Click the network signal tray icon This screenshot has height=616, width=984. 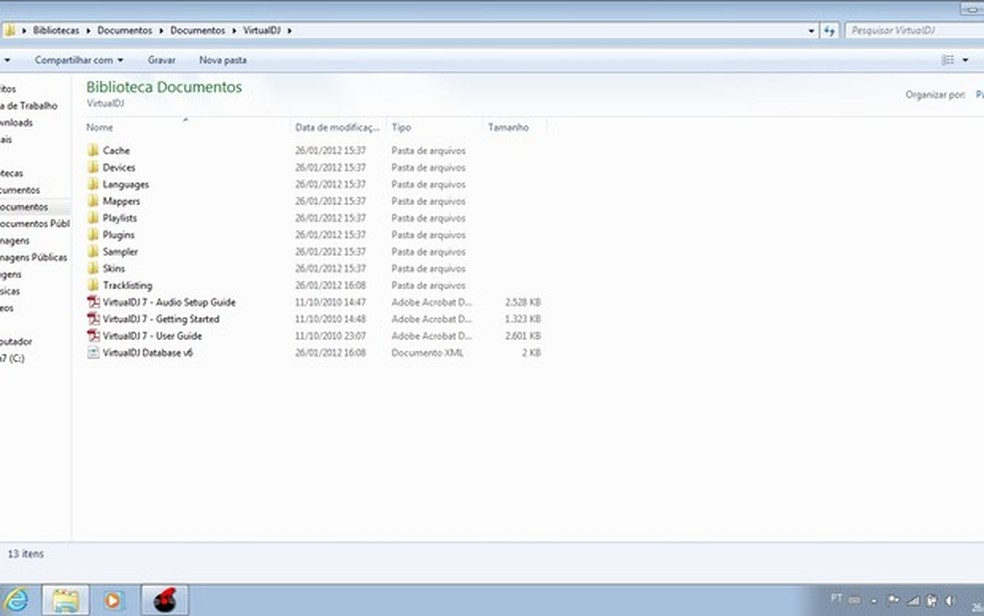click(x=913, y=600)
